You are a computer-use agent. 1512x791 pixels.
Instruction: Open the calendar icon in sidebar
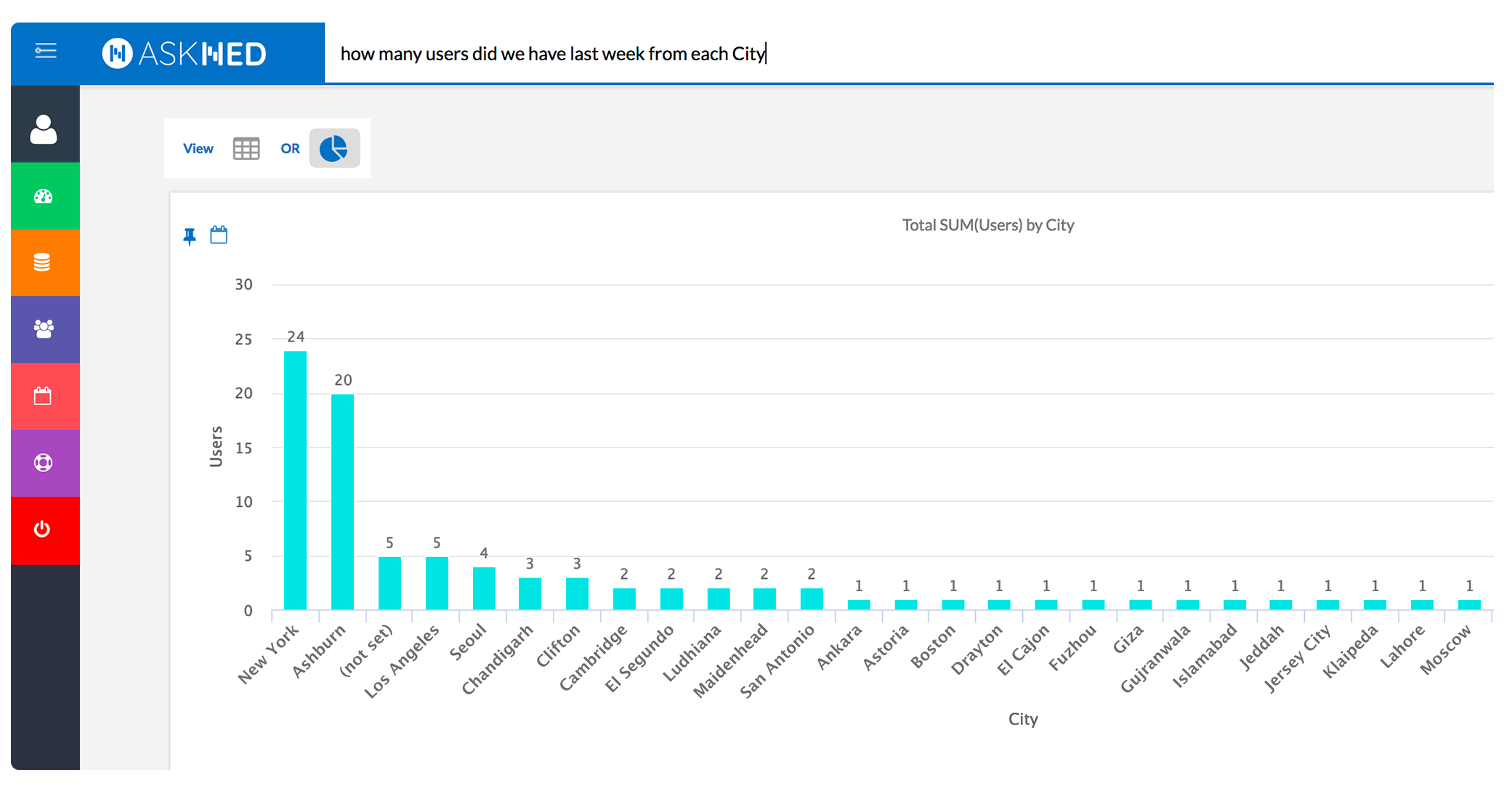43,396
